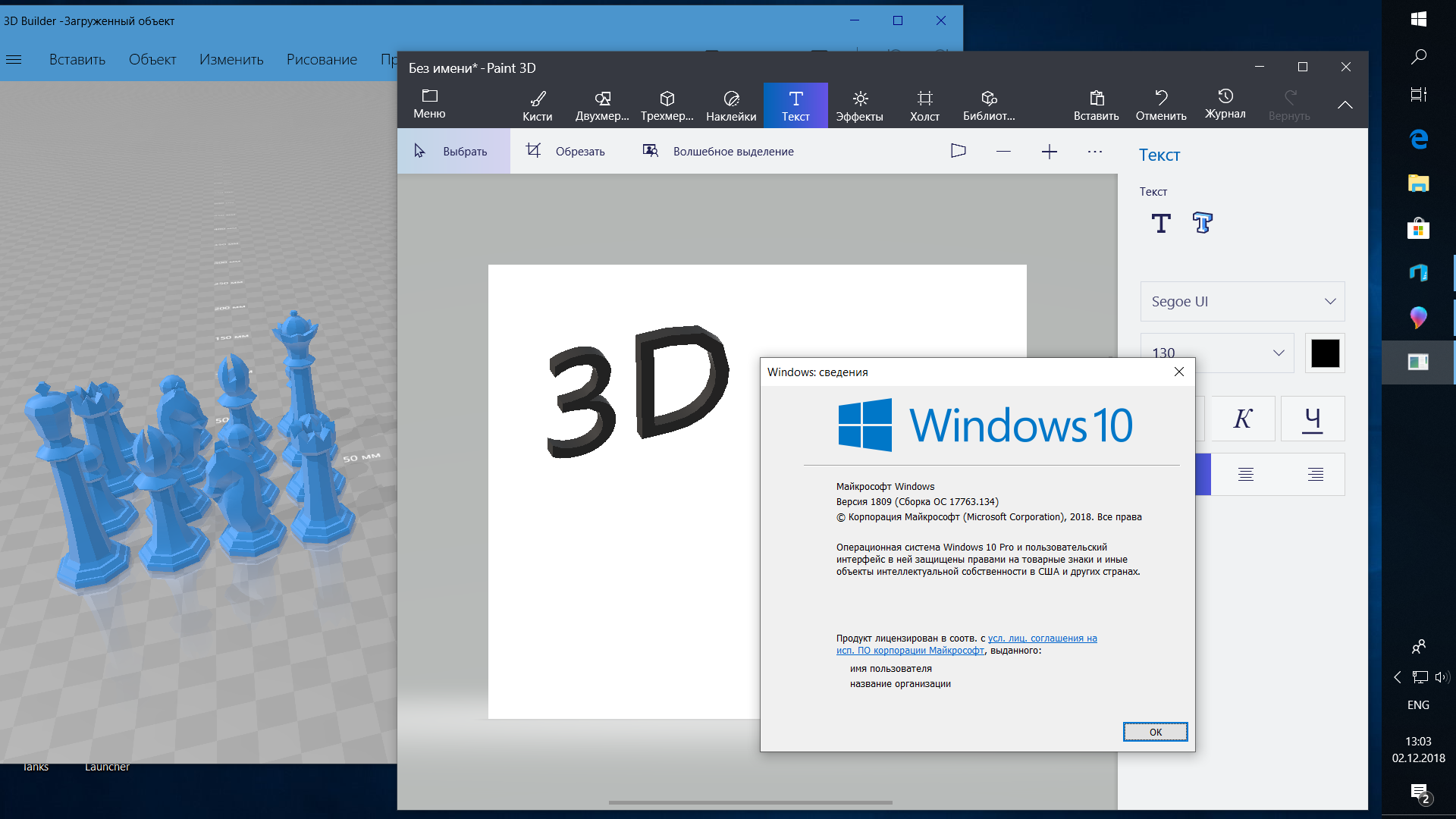Switch to the 3D view icon
1456x819 pixels.
pyautogui.click(x=959, y=151)
